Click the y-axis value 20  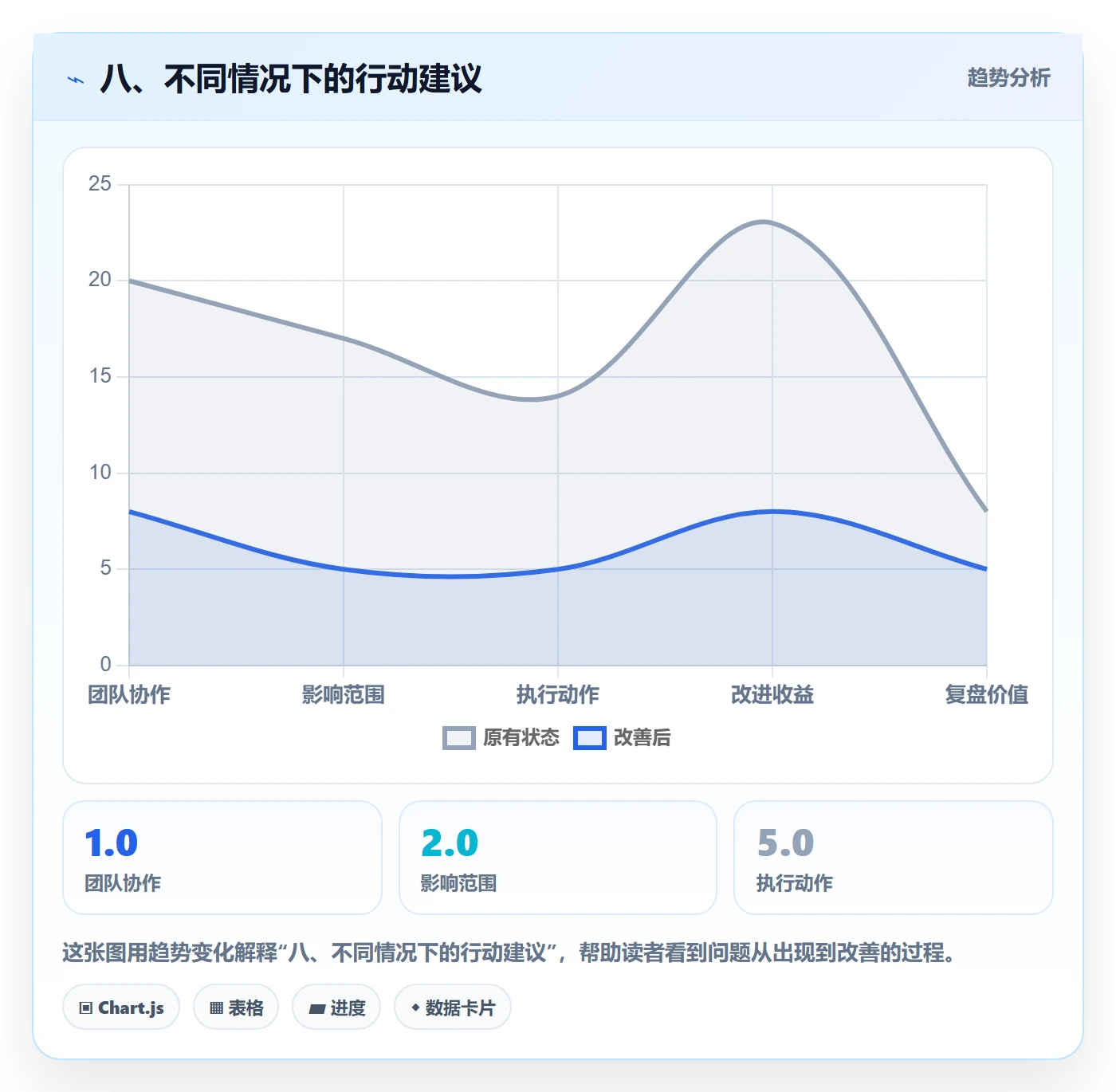point(100,280)
